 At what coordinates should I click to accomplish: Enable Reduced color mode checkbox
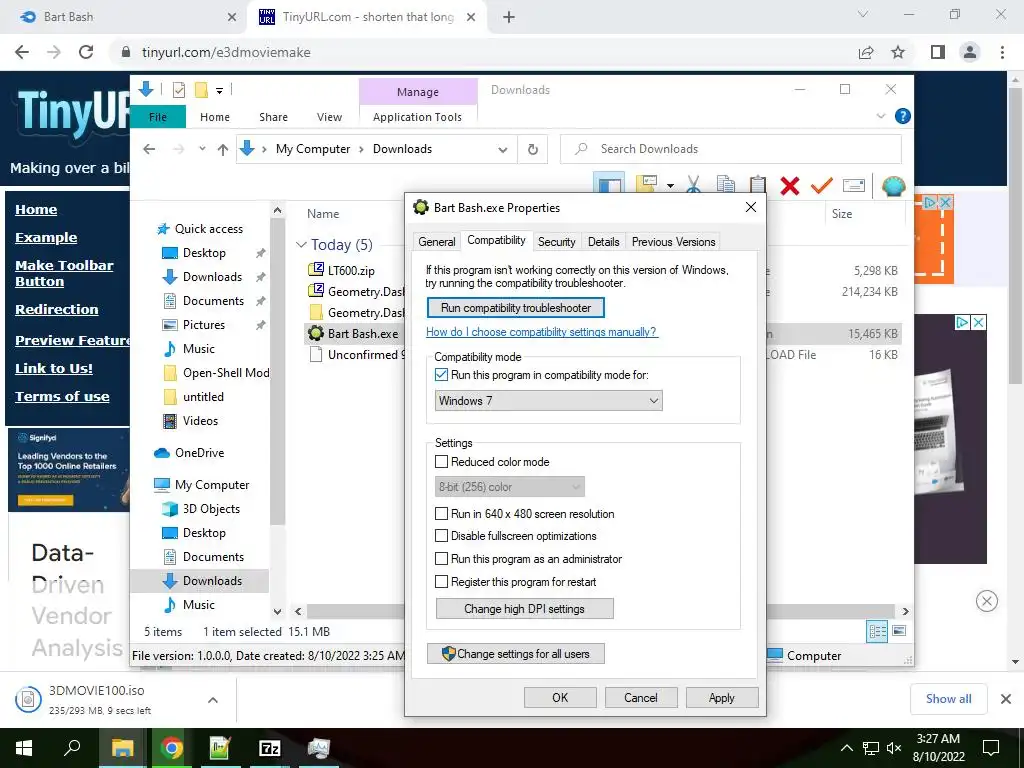click(441, 462)
